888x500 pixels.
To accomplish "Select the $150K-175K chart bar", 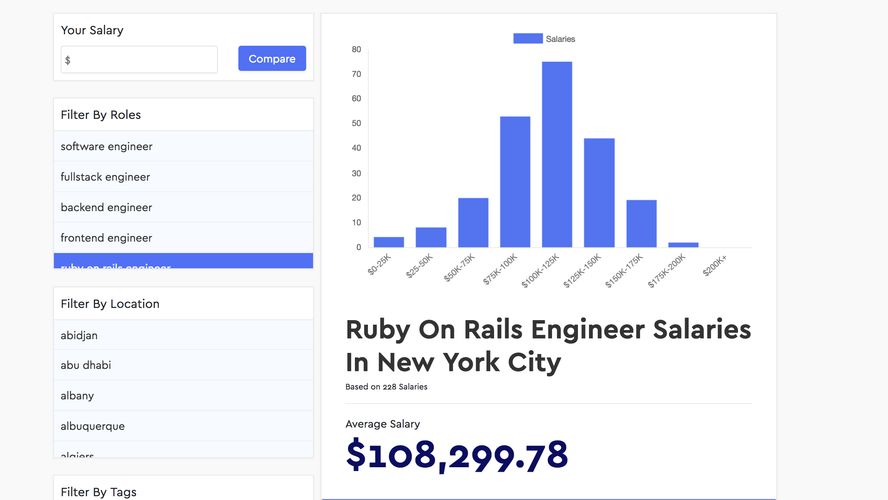I will coord(641,224).
